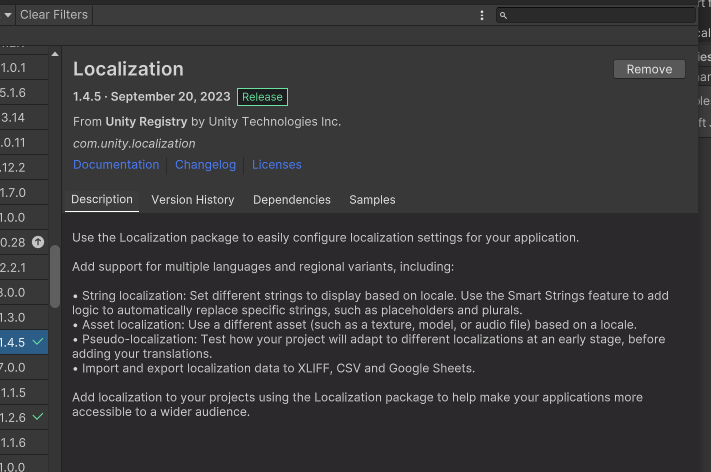Click the update-available arrow icon beside 0.28
Screen dimensions: 711x472
click(38, 242)
